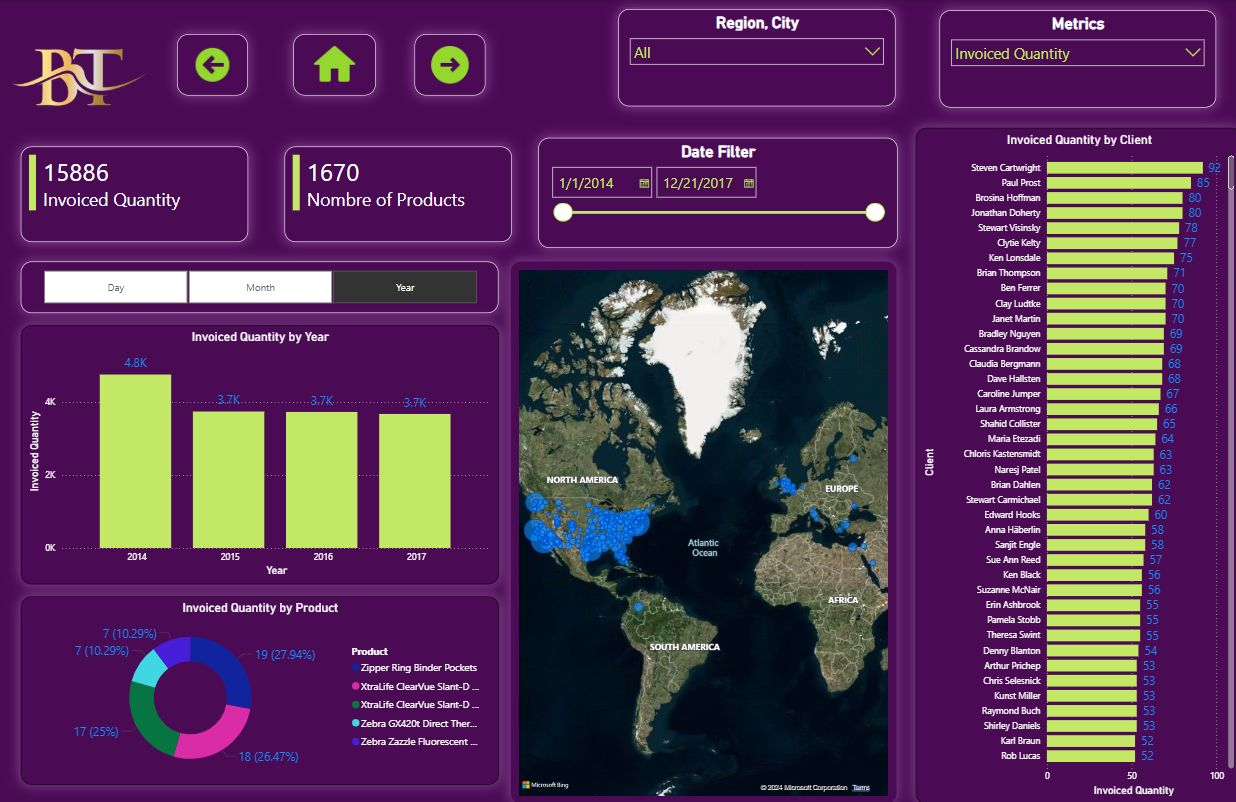Click the forward navigation arrow icon
Viewport: 1236px width, 802px height.
(449, 64)
